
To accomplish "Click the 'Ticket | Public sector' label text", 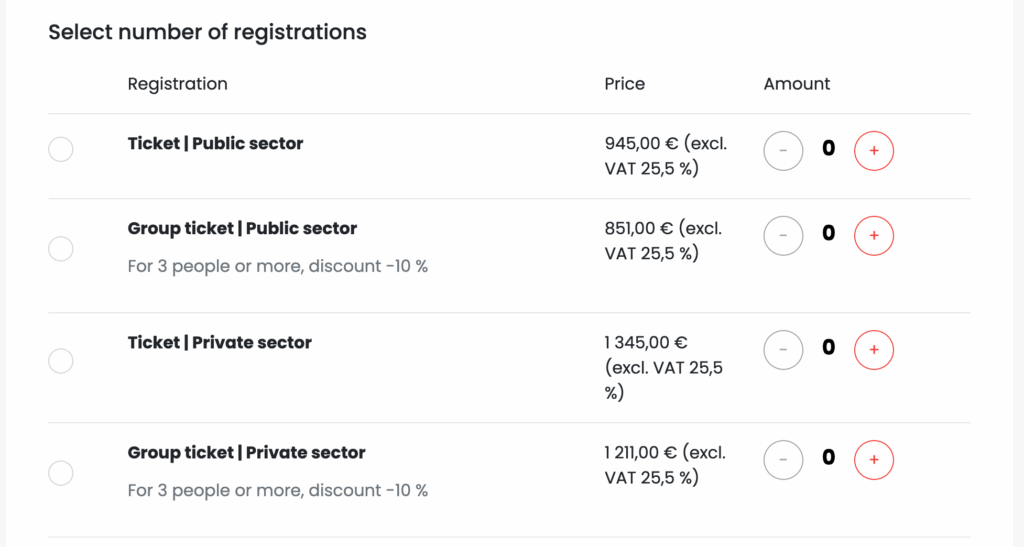I will (x=215, y=144).
